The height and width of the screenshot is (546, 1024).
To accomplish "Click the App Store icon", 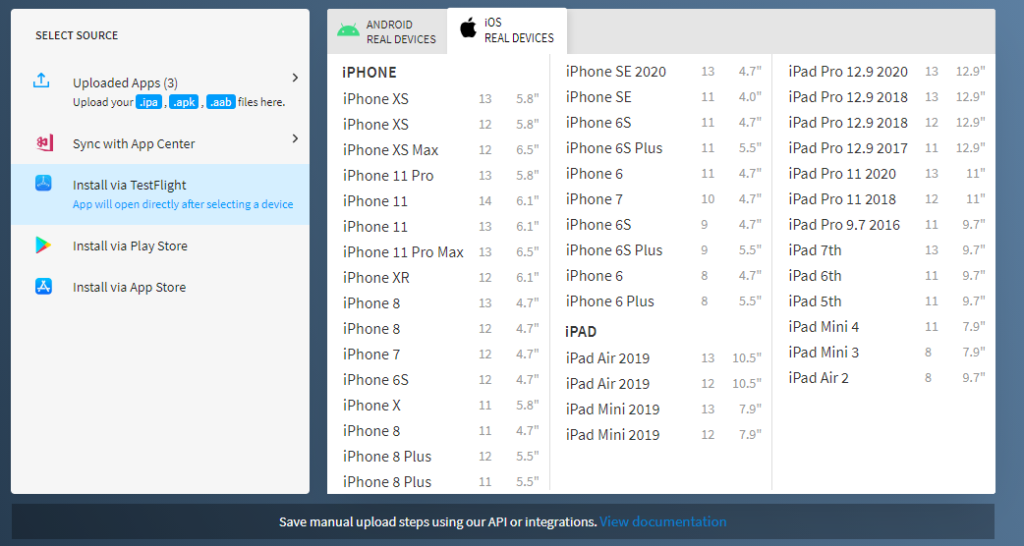I will (43, 287).
